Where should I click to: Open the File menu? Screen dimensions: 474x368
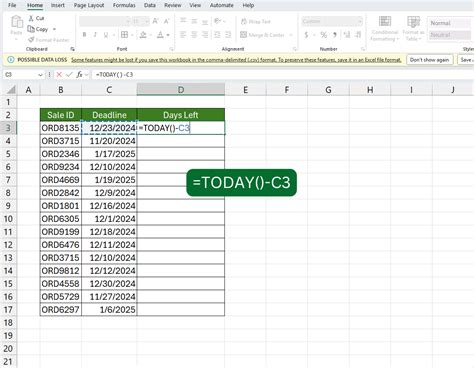coord(12,5)
